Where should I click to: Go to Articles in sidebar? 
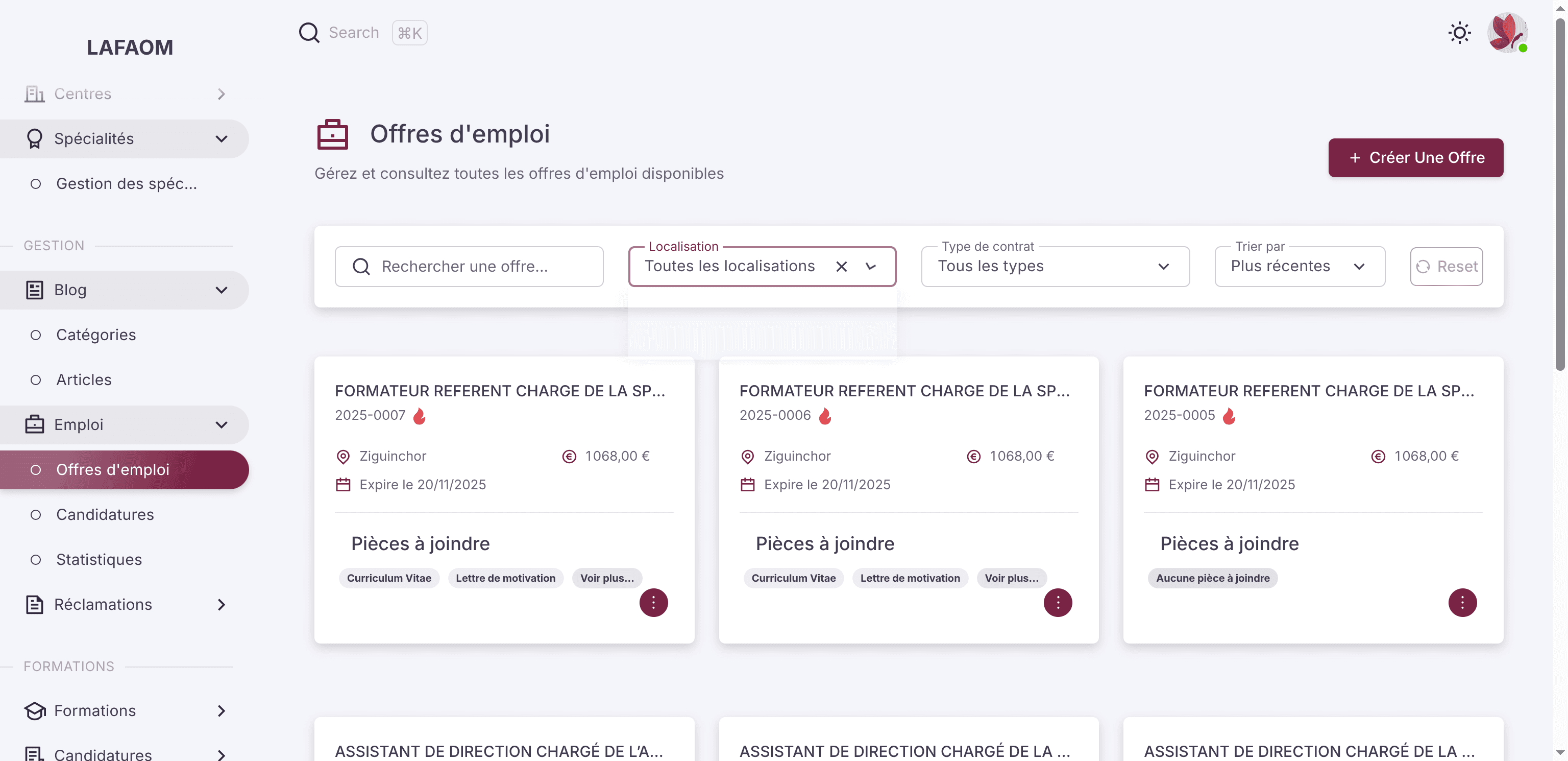124,379
